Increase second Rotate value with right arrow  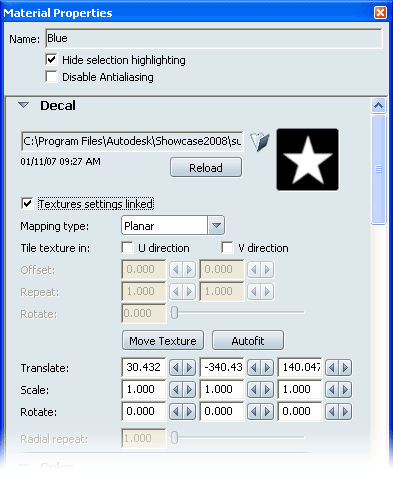click(x=267, y=412)
